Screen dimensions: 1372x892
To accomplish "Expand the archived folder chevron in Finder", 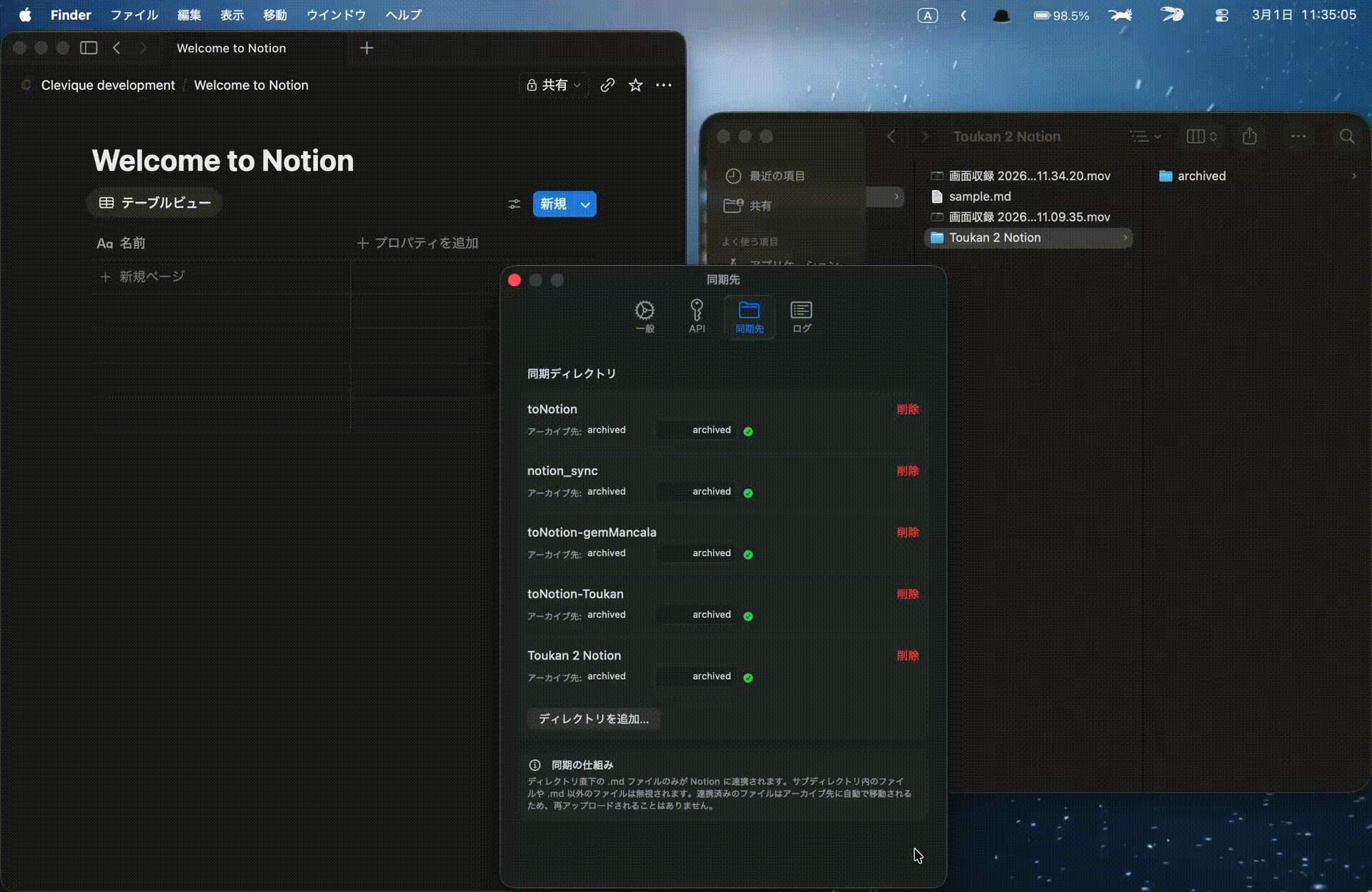I will coord(1353,176).
